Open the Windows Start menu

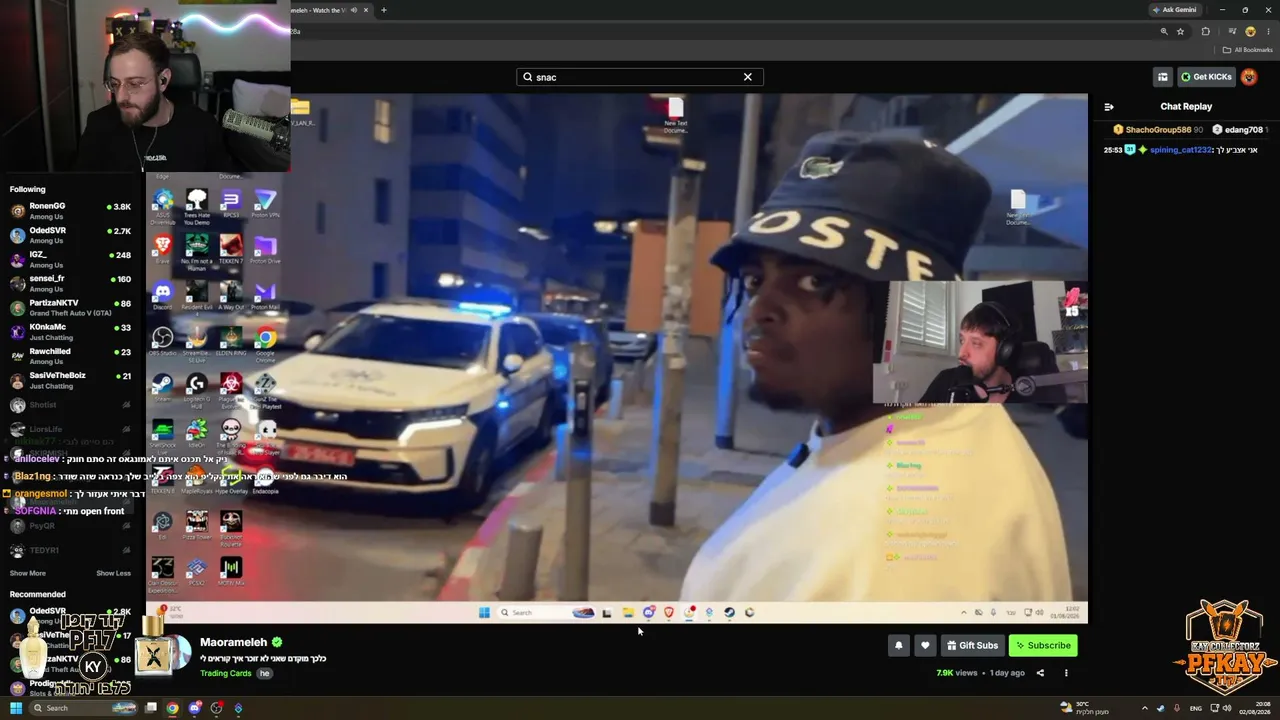pos(16,708)
